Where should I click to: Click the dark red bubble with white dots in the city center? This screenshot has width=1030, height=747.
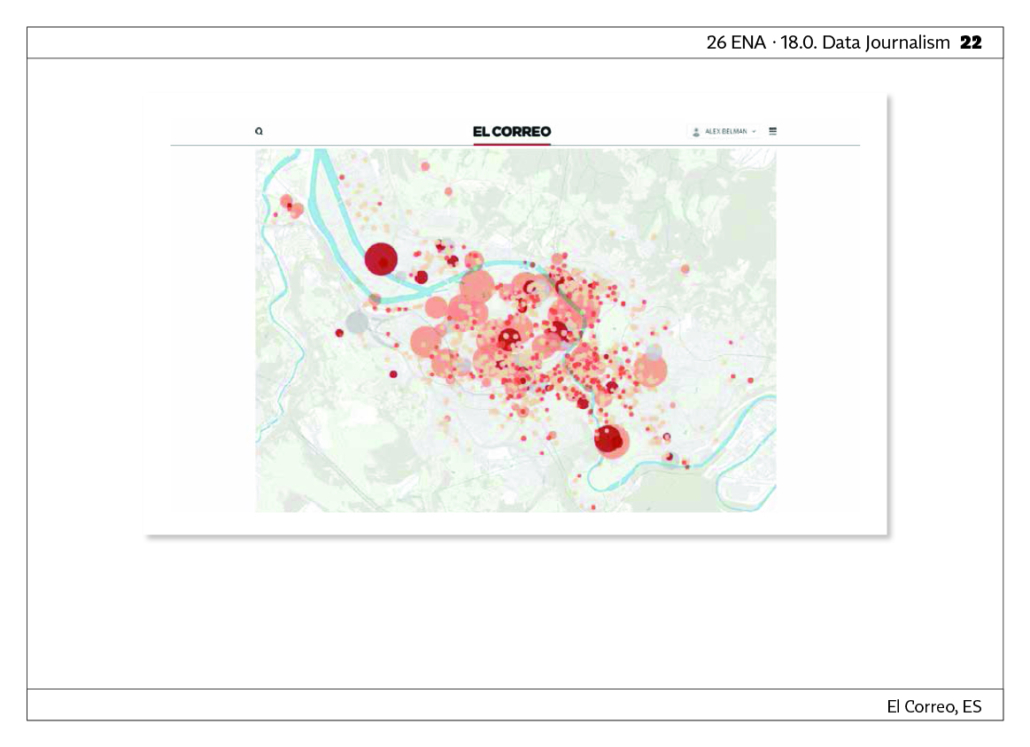pos(508,338)
